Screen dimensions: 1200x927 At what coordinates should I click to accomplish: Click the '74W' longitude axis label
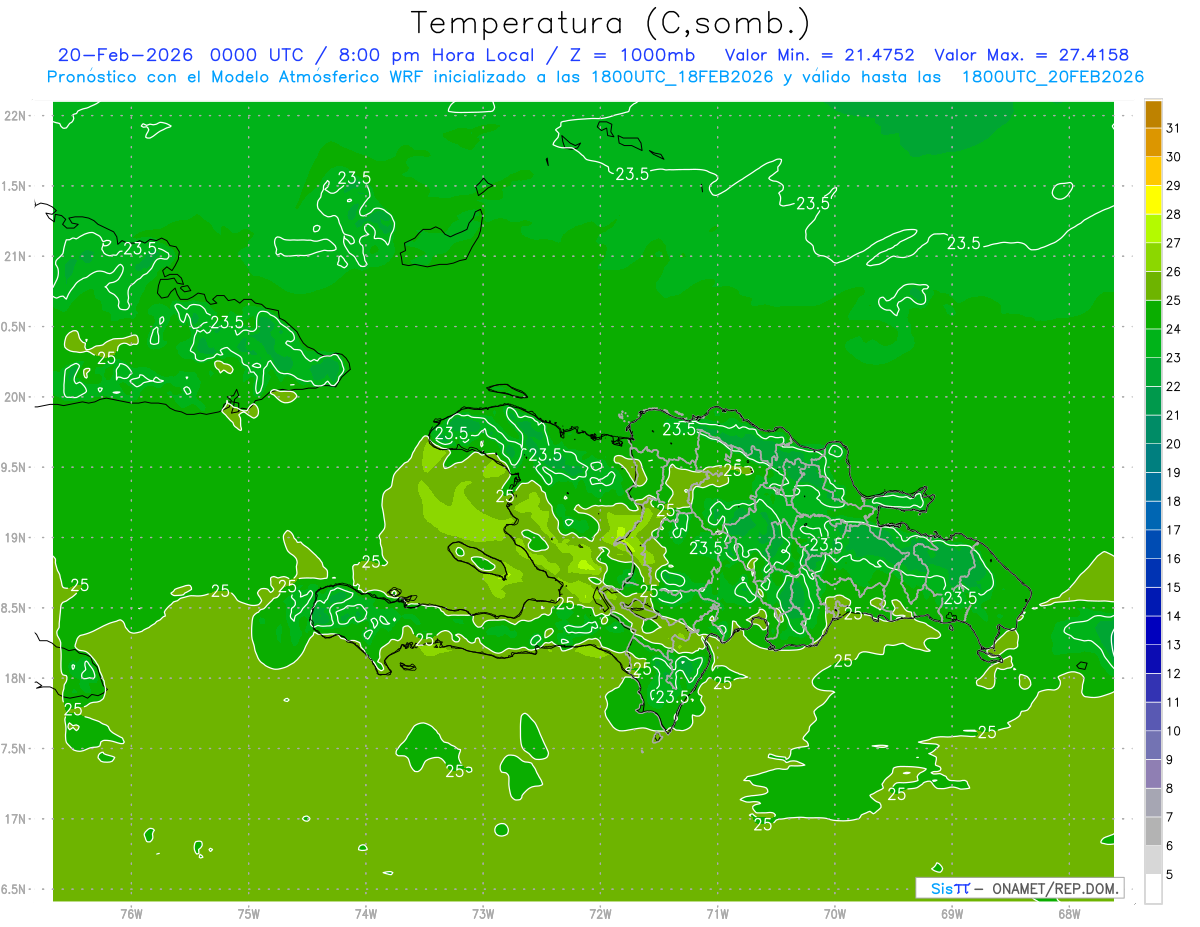pos(366,914)
